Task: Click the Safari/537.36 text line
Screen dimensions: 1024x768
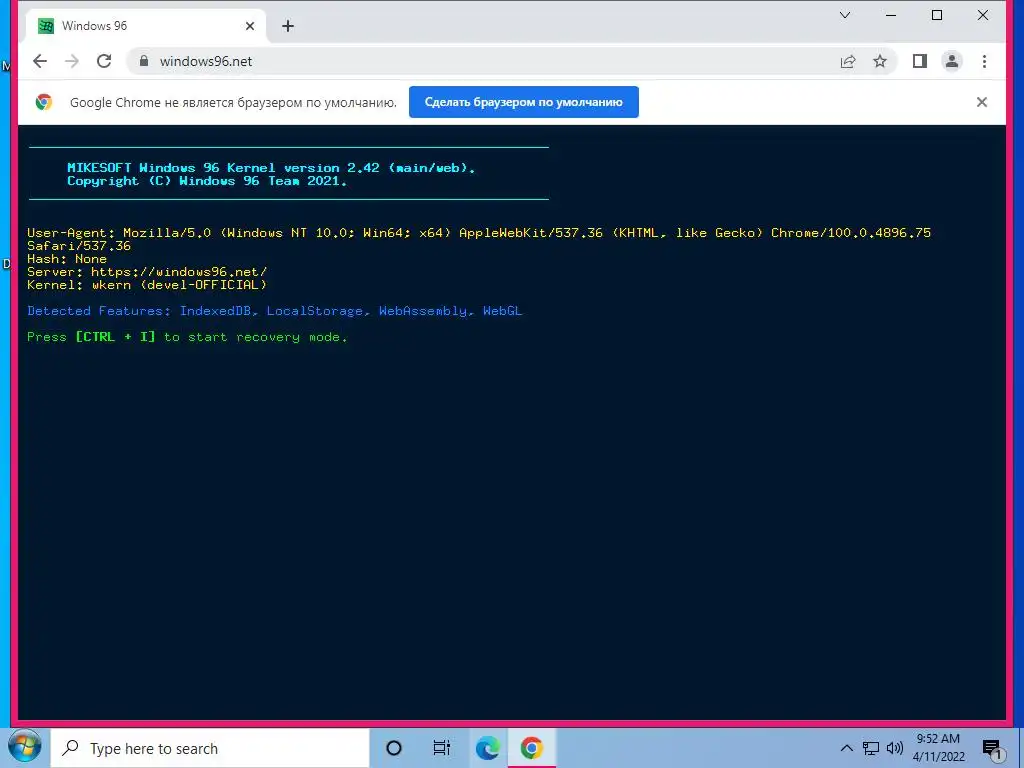Action: pos(79,246)
